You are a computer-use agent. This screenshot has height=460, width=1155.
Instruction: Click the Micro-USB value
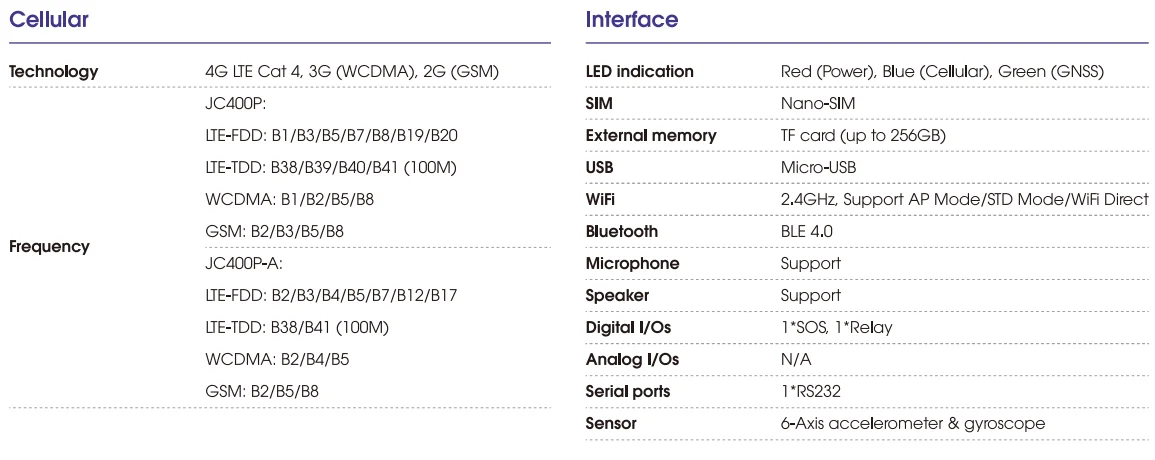[818, 168]
